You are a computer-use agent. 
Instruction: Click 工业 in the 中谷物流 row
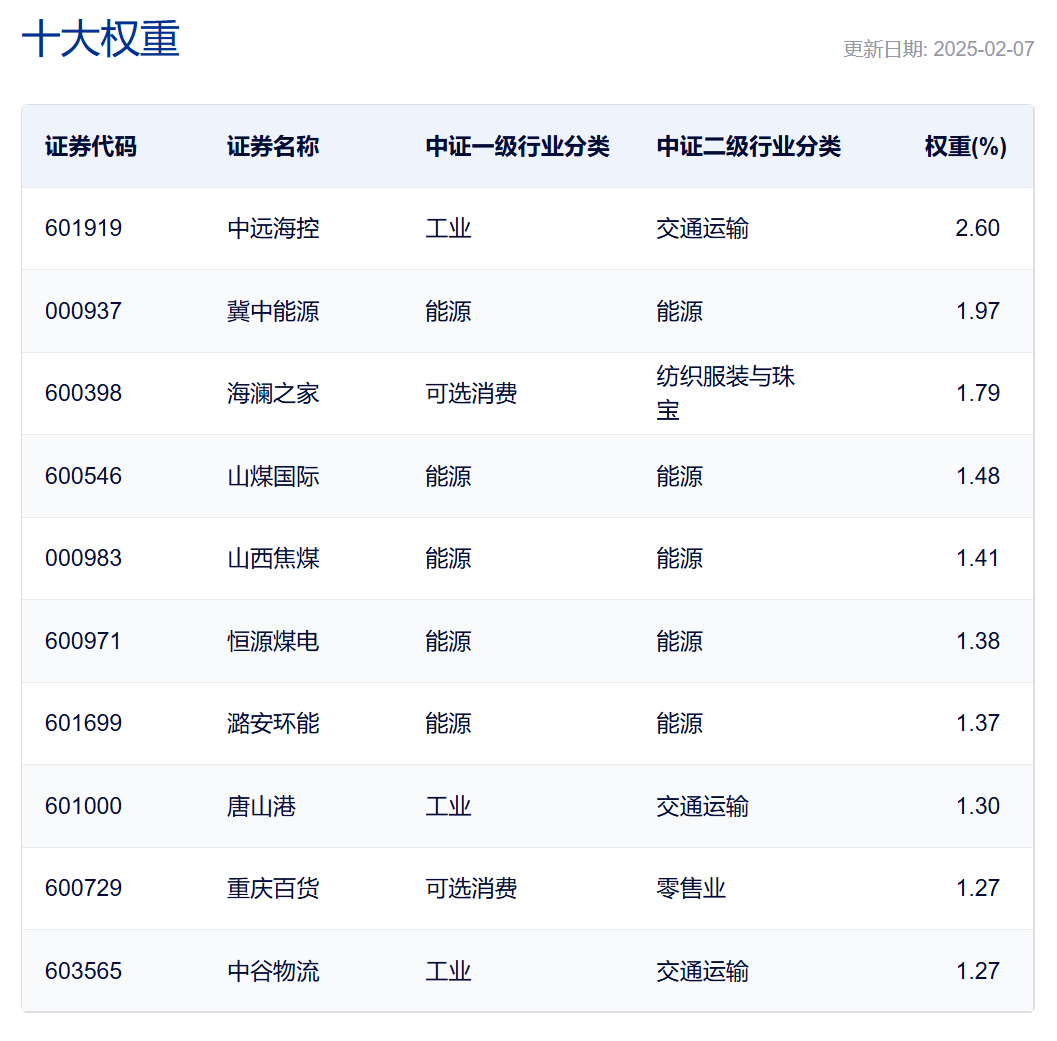tap(448, 972)
